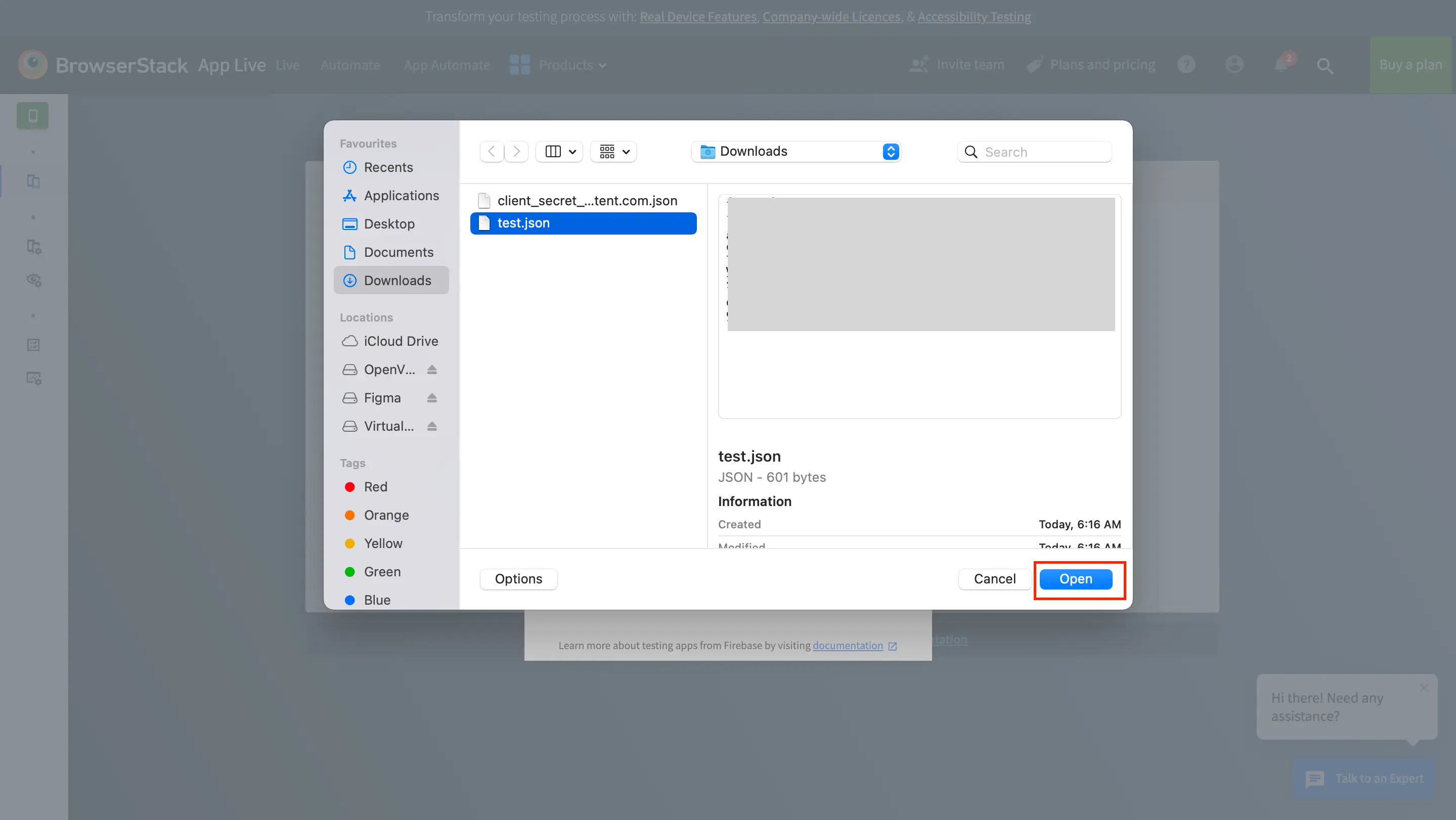Eject the Figma volume
1456x820 pixels.
(x=432, y=398)
